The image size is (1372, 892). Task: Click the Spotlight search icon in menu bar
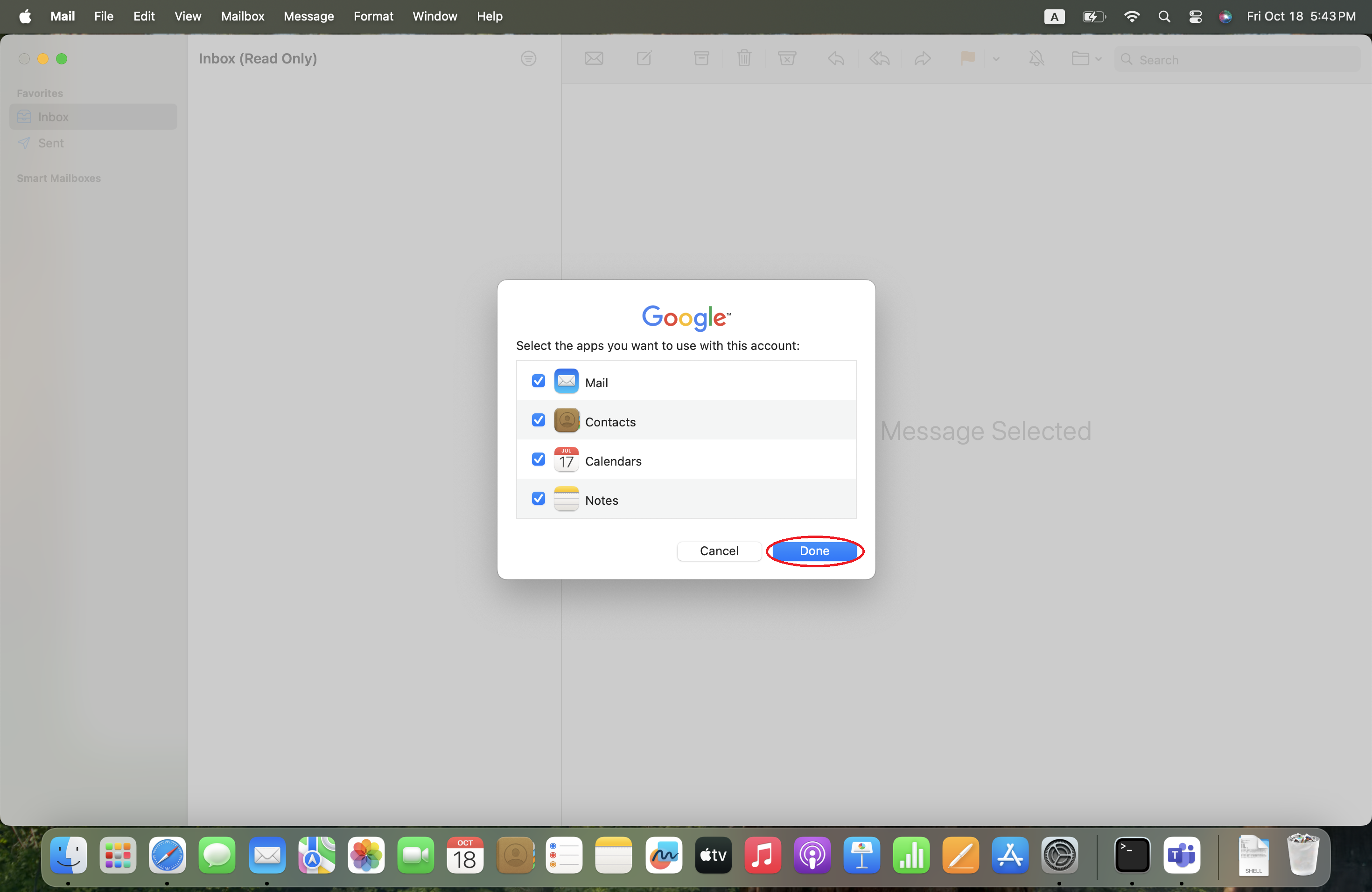(x=1164, y=16)
